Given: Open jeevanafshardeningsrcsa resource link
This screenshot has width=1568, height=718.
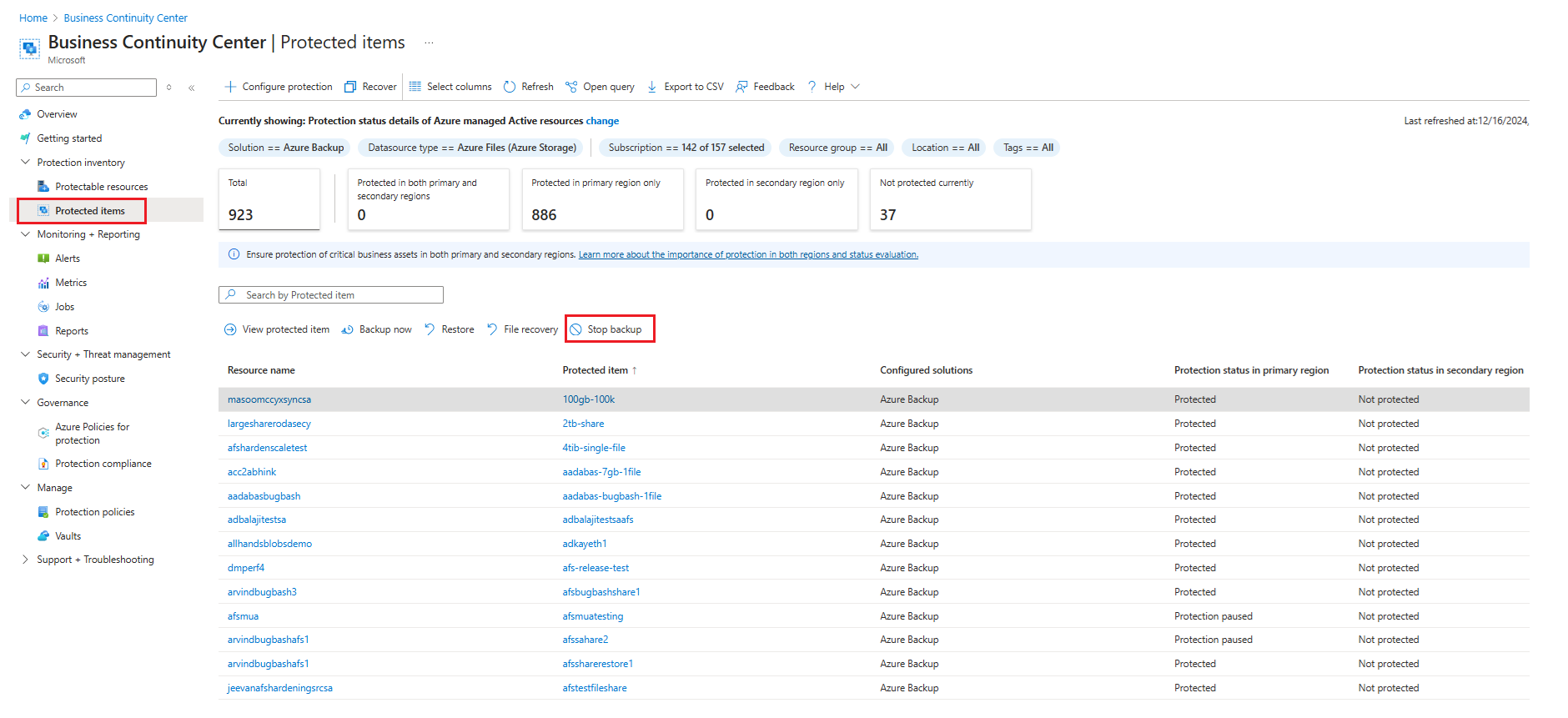Looking at the screenshot, I should pos(280,688).
